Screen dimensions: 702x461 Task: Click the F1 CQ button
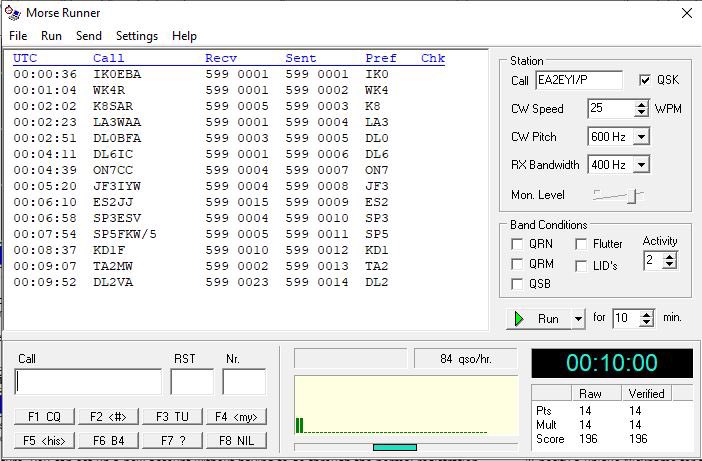pos(44,417)
